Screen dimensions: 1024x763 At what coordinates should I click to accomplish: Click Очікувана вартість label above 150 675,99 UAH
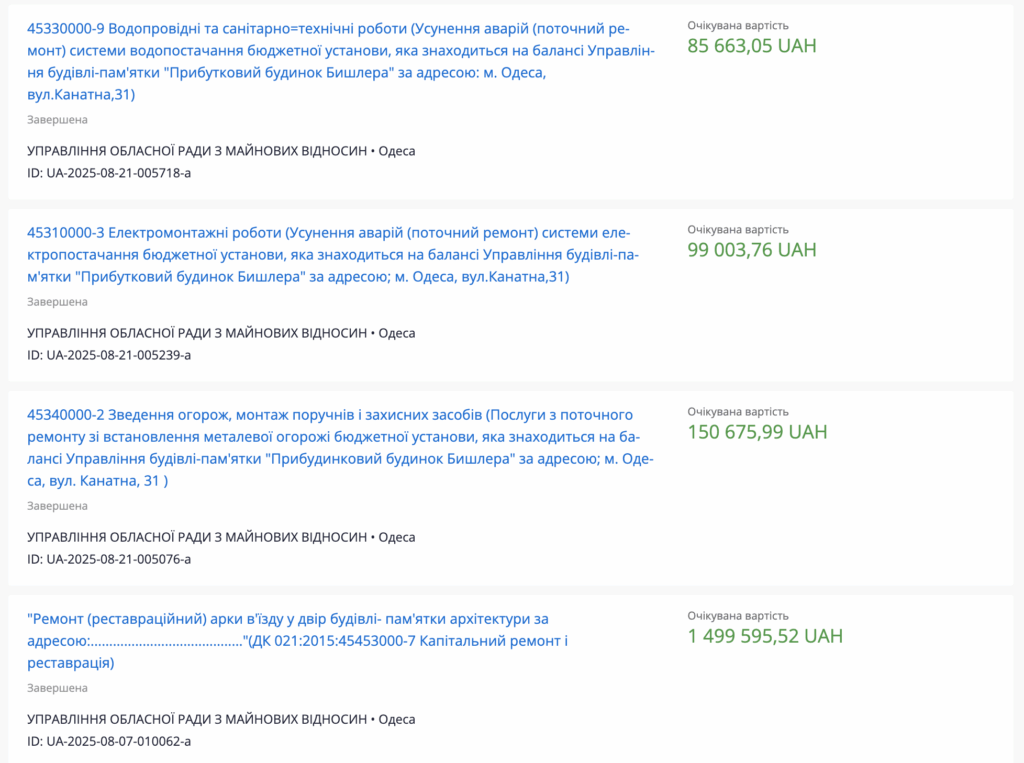738,412
